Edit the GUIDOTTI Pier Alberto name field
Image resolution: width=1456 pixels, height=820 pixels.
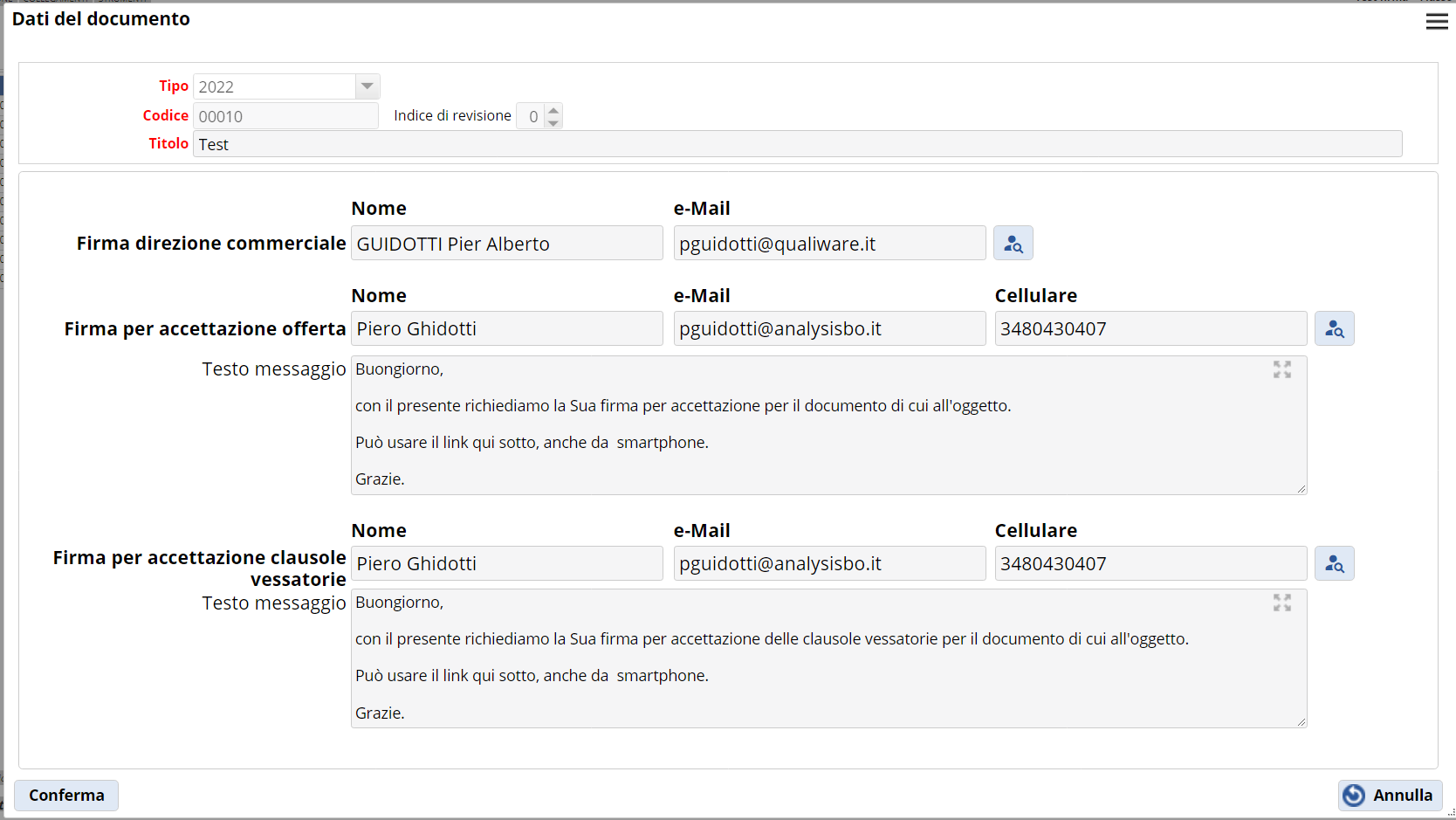(506, 244)
